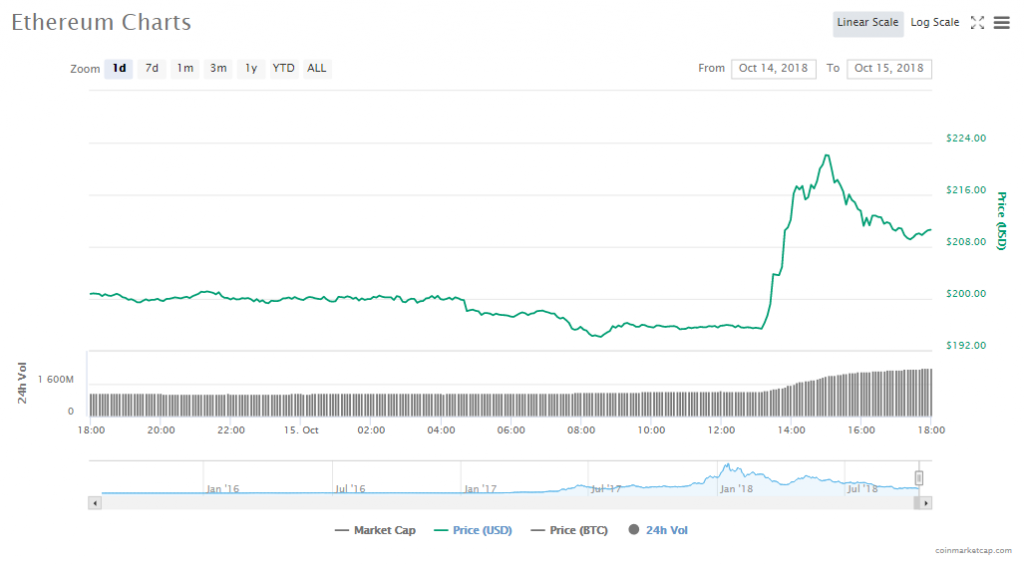Grab the navigator range handle
1024x566 pixels.
tap(919, 477)
